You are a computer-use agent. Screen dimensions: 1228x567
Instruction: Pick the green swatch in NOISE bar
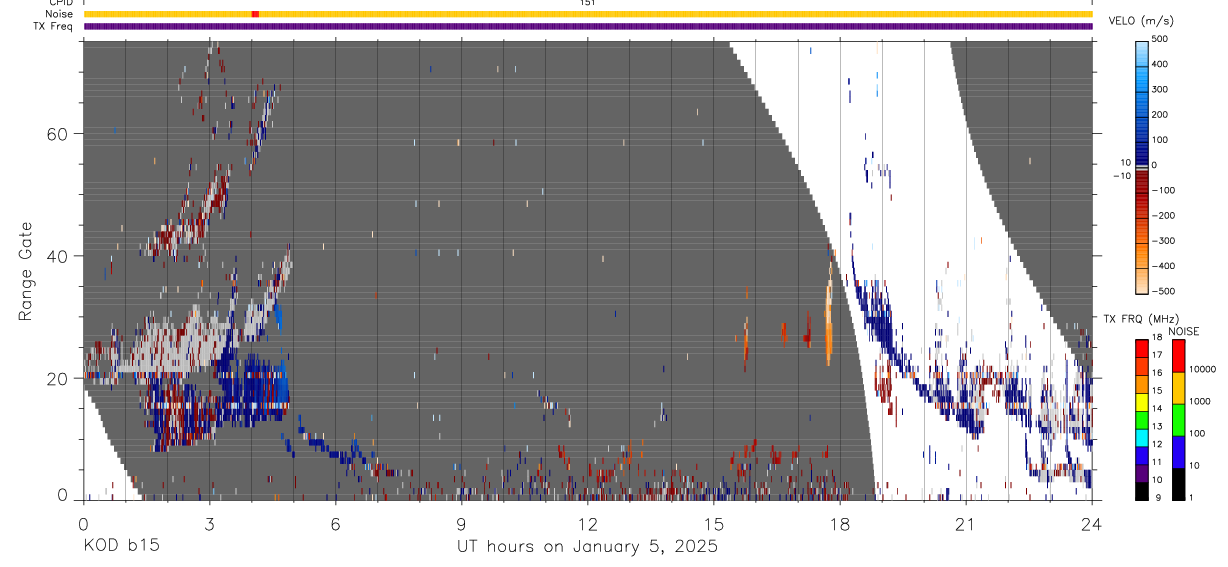(x=1178, y=419)
